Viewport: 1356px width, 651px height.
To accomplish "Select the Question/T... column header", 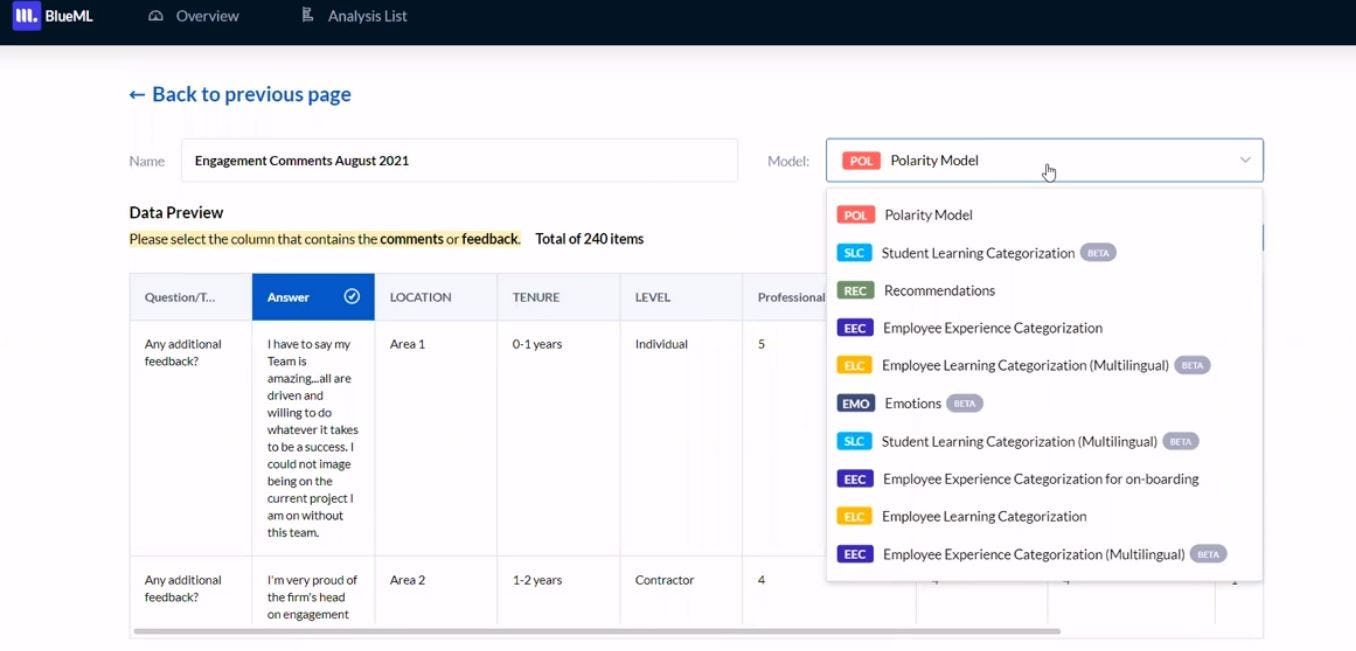I will pos(190,297).
